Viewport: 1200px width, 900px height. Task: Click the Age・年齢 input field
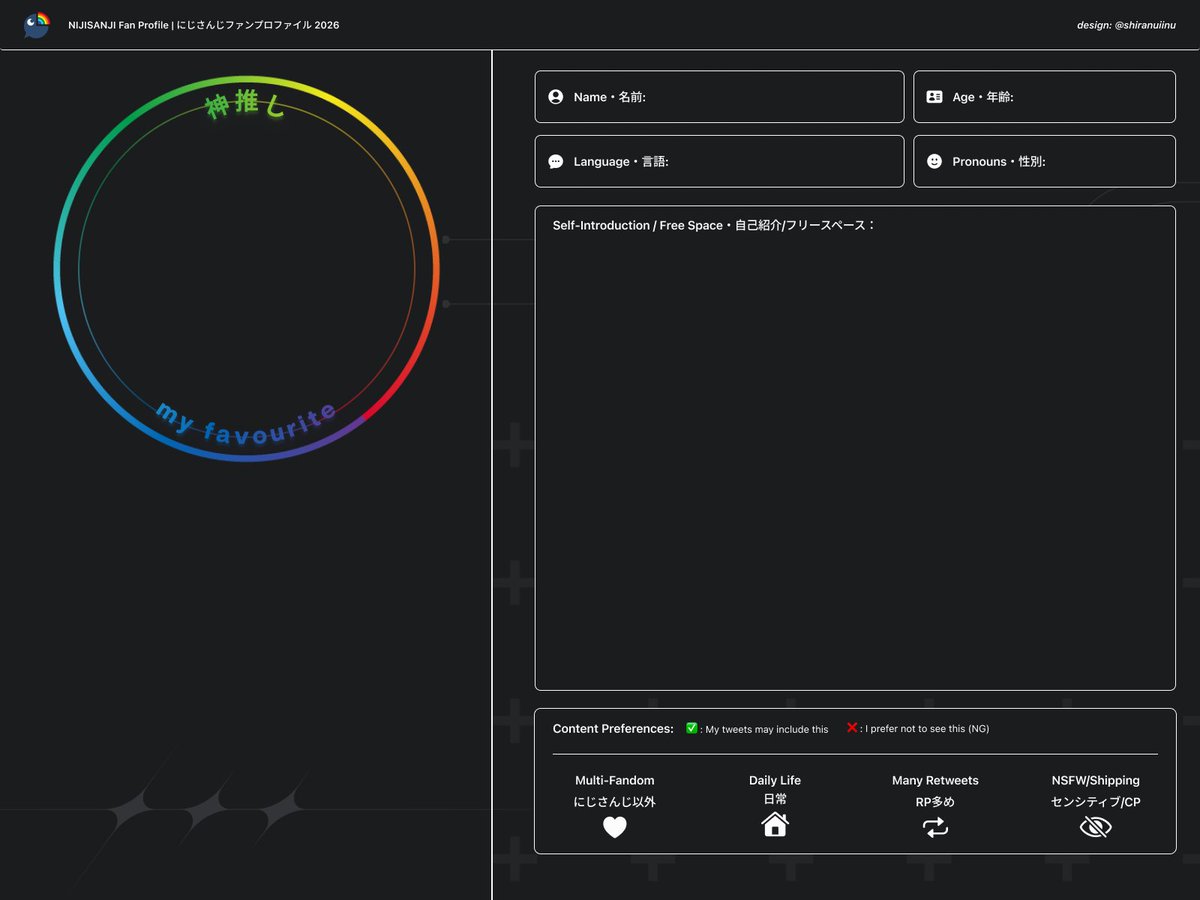1044,97
